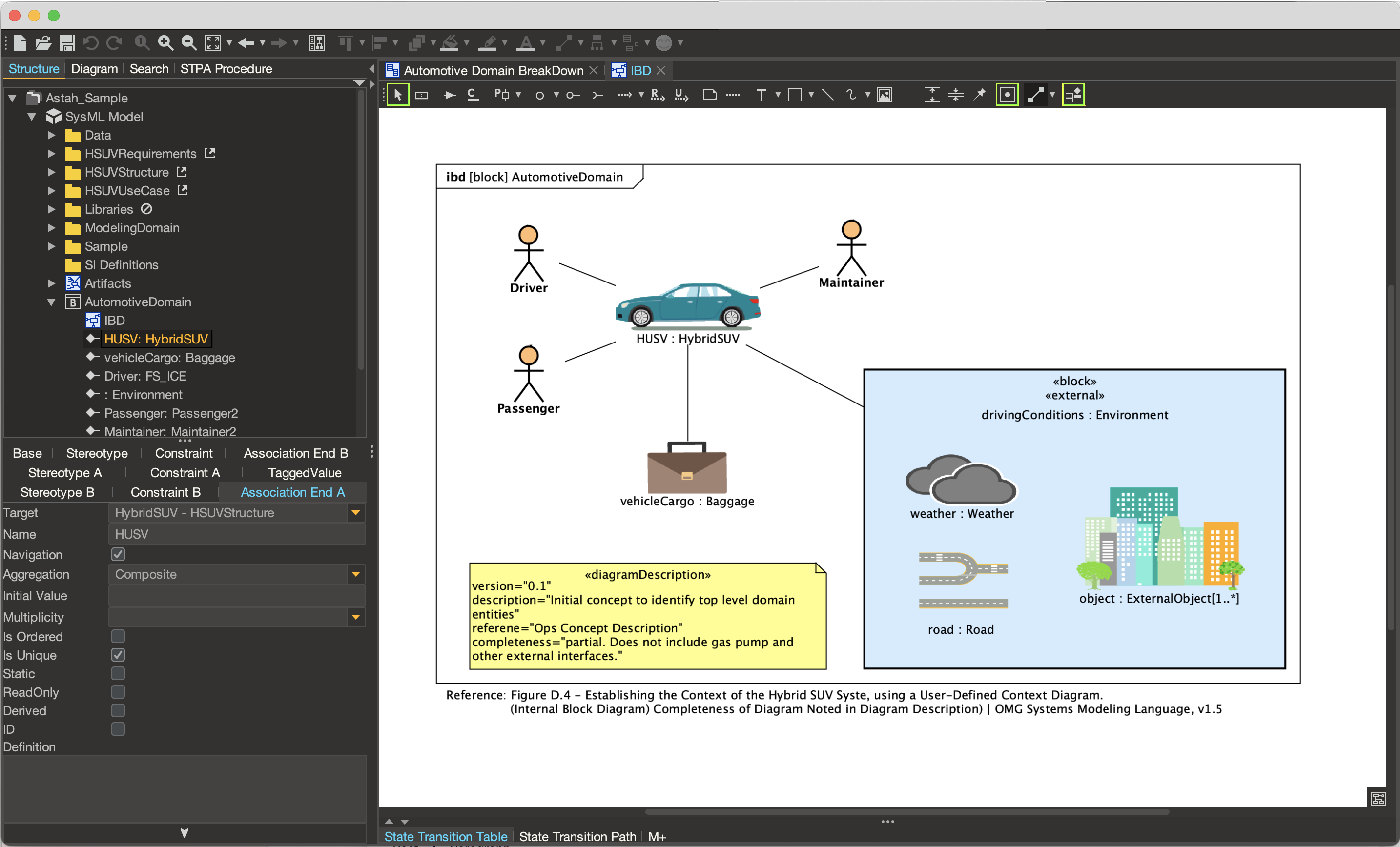Select the arrow selection tool
This screenshot has width=1400, height=847.
pyautogui.click(x=398, y=94)
